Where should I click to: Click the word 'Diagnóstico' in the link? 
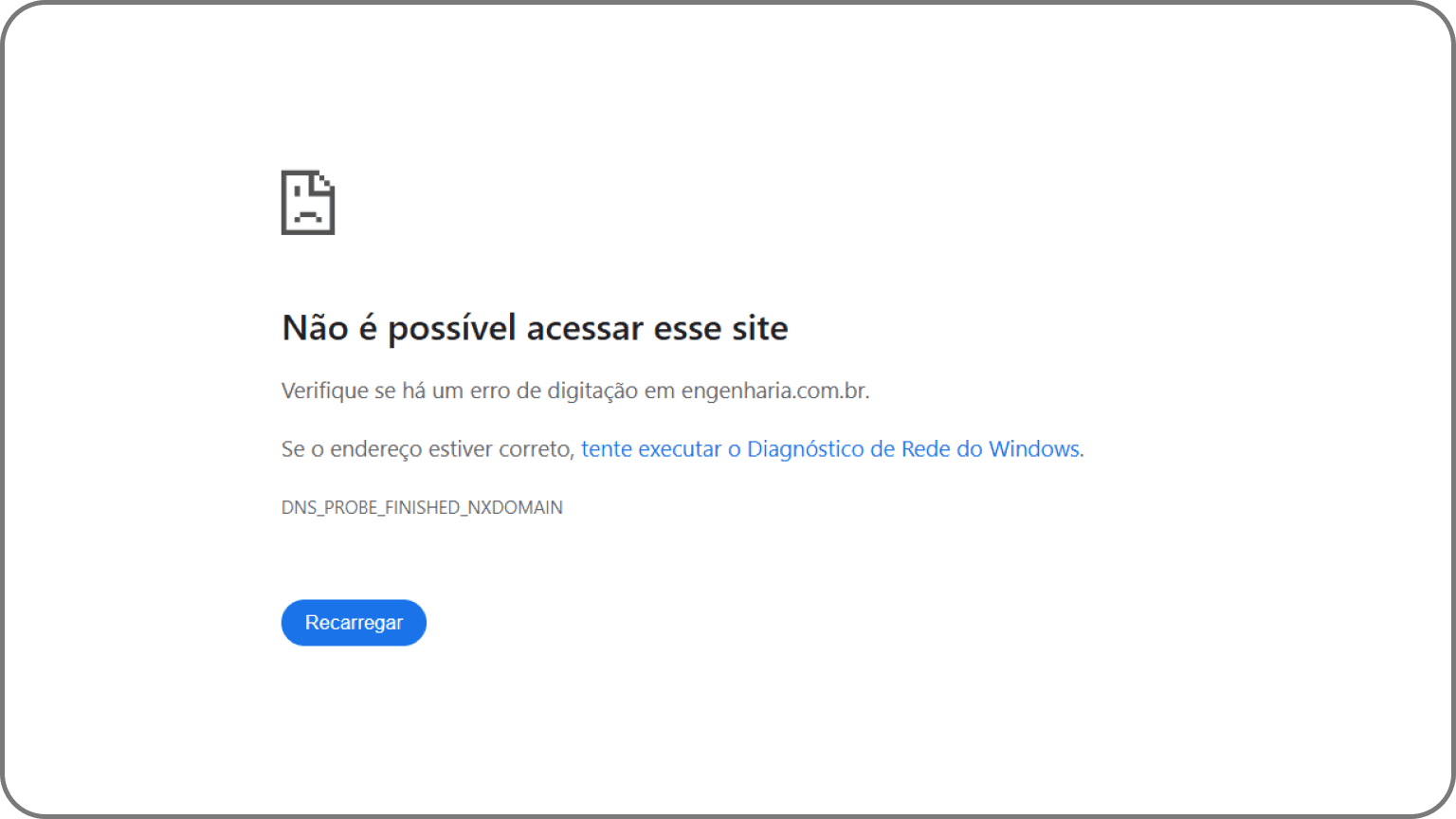tap(806, 449)
